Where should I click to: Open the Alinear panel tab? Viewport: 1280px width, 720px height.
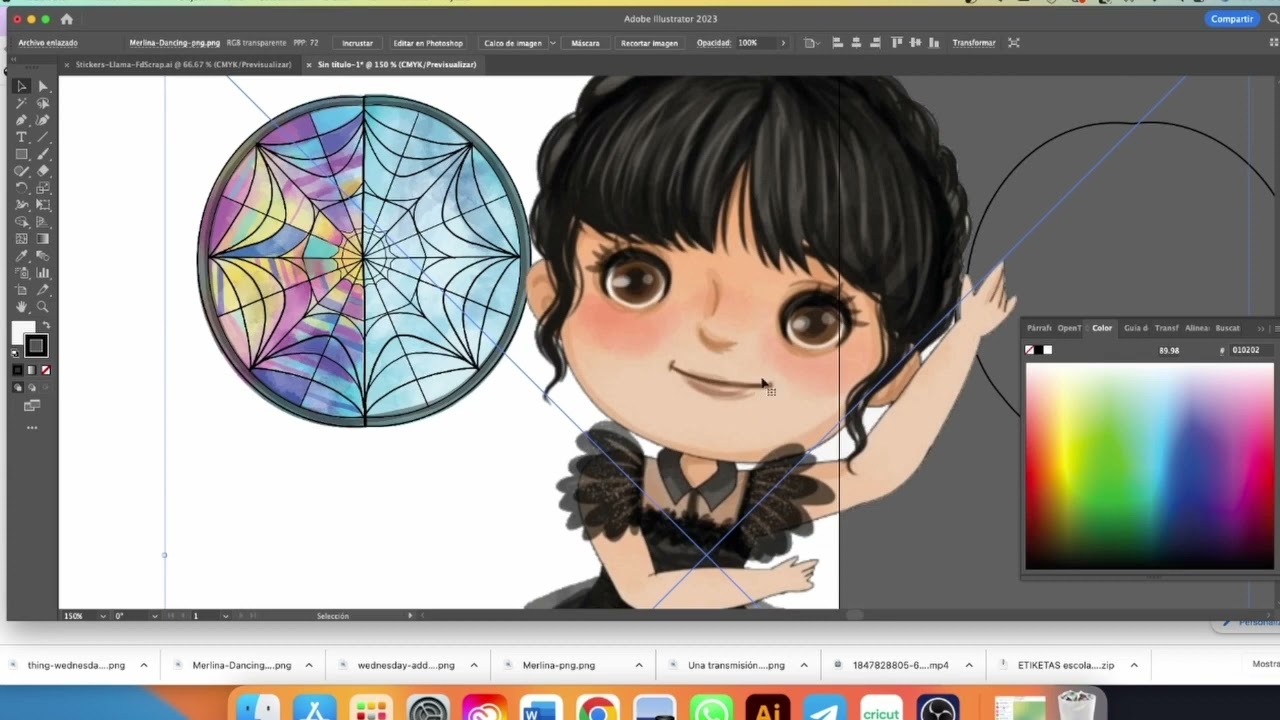coord(1197,328)
